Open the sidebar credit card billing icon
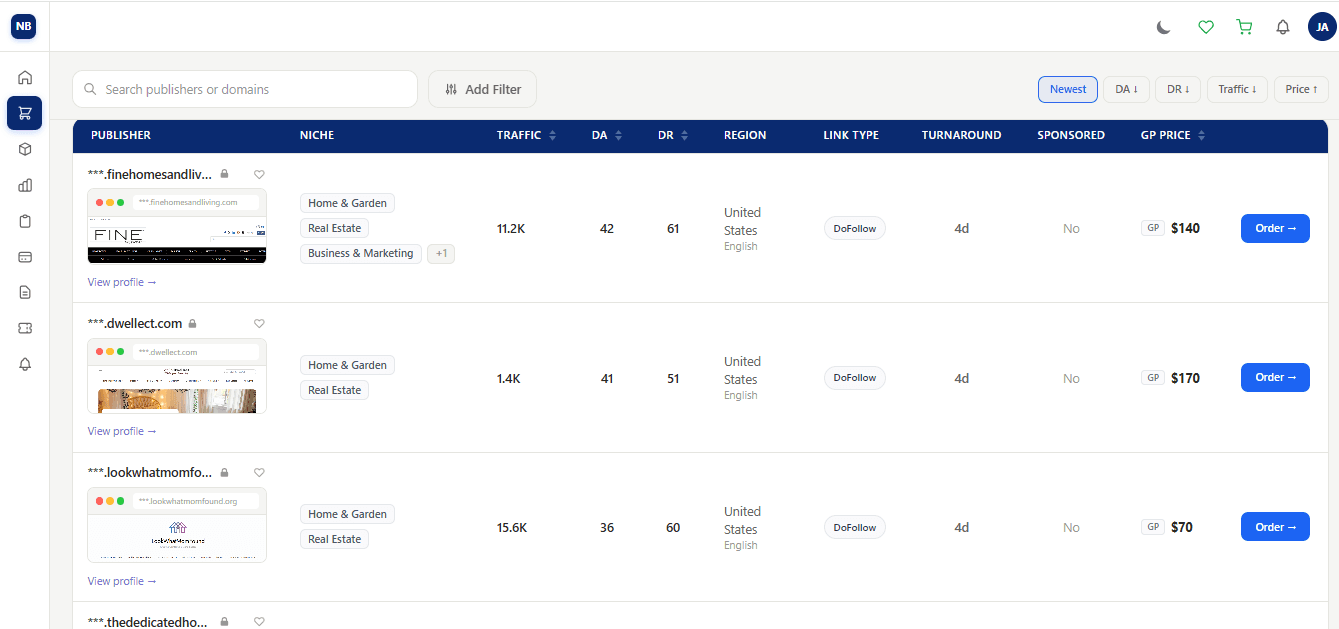Screen dimensions: 1339x629 point(25,257)
